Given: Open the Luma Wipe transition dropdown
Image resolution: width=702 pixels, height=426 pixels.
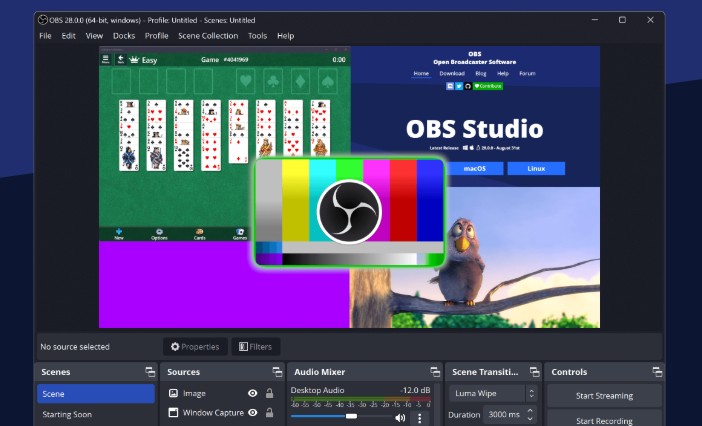Looking at the screenshot, I should coord(493,393).
